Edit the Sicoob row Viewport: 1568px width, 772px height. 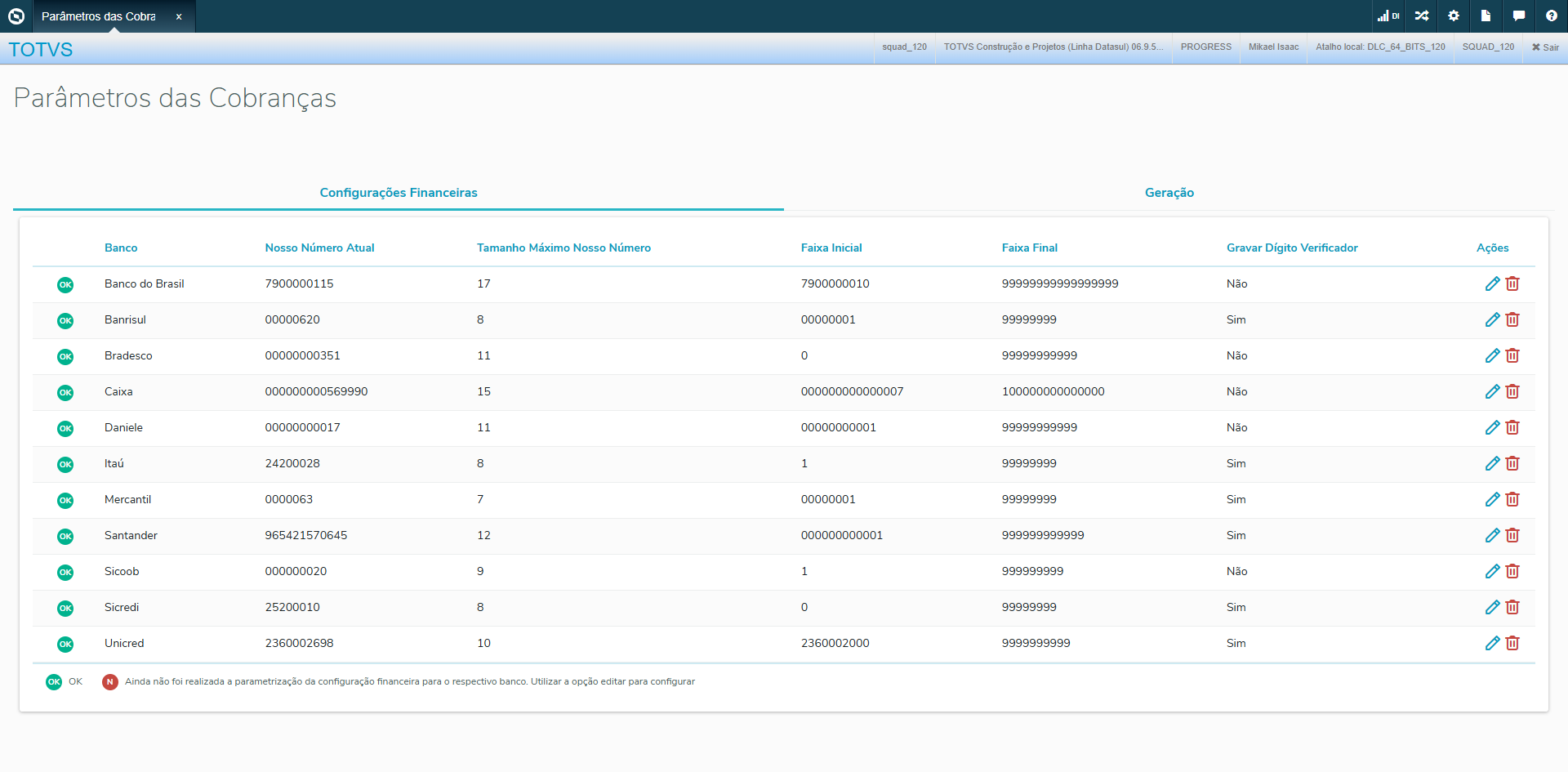(1492, 571)
